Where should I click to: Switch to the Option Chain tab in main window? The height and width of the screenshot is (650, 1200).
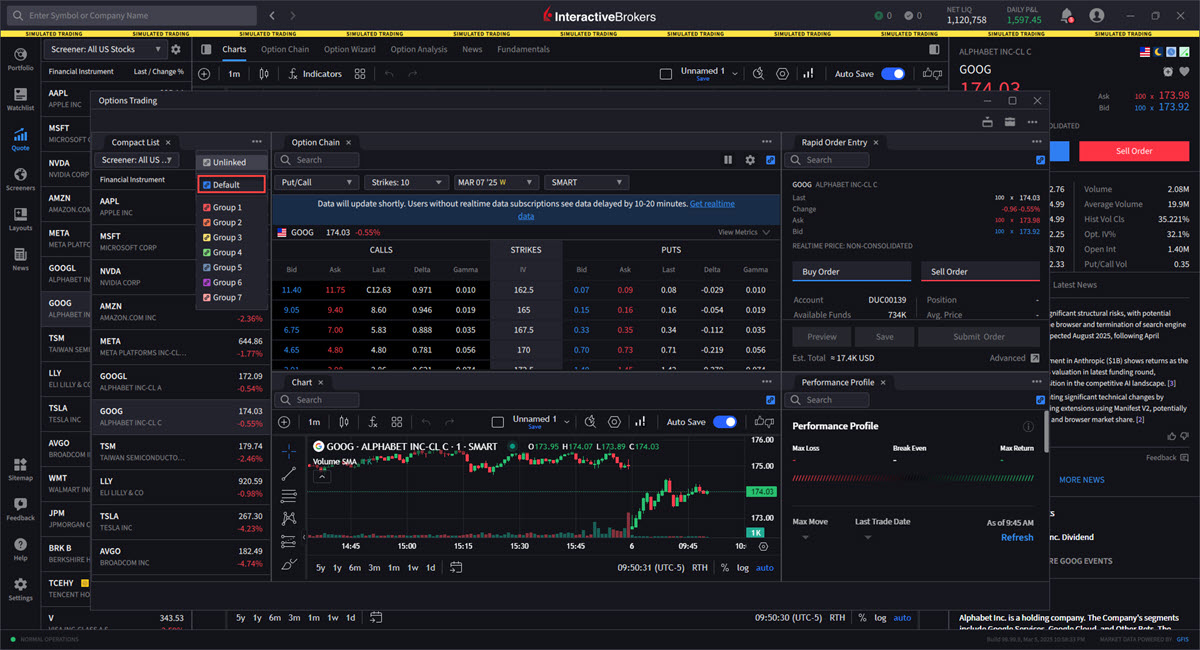point(285,49)
